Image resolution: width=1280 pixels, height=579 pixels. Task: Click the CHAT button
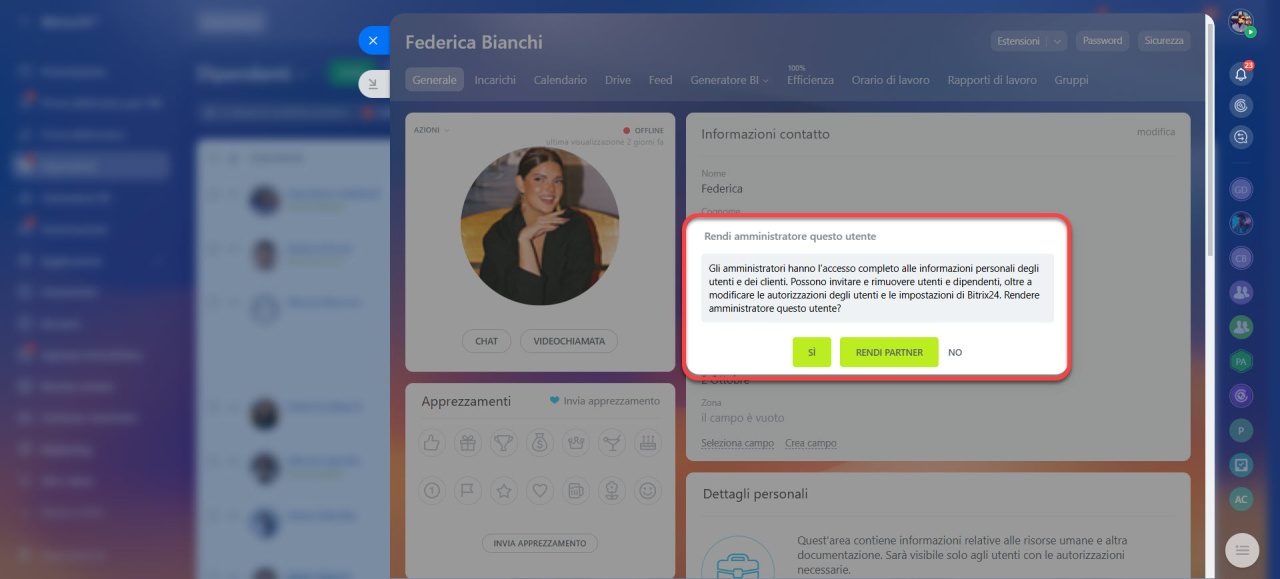487,341
